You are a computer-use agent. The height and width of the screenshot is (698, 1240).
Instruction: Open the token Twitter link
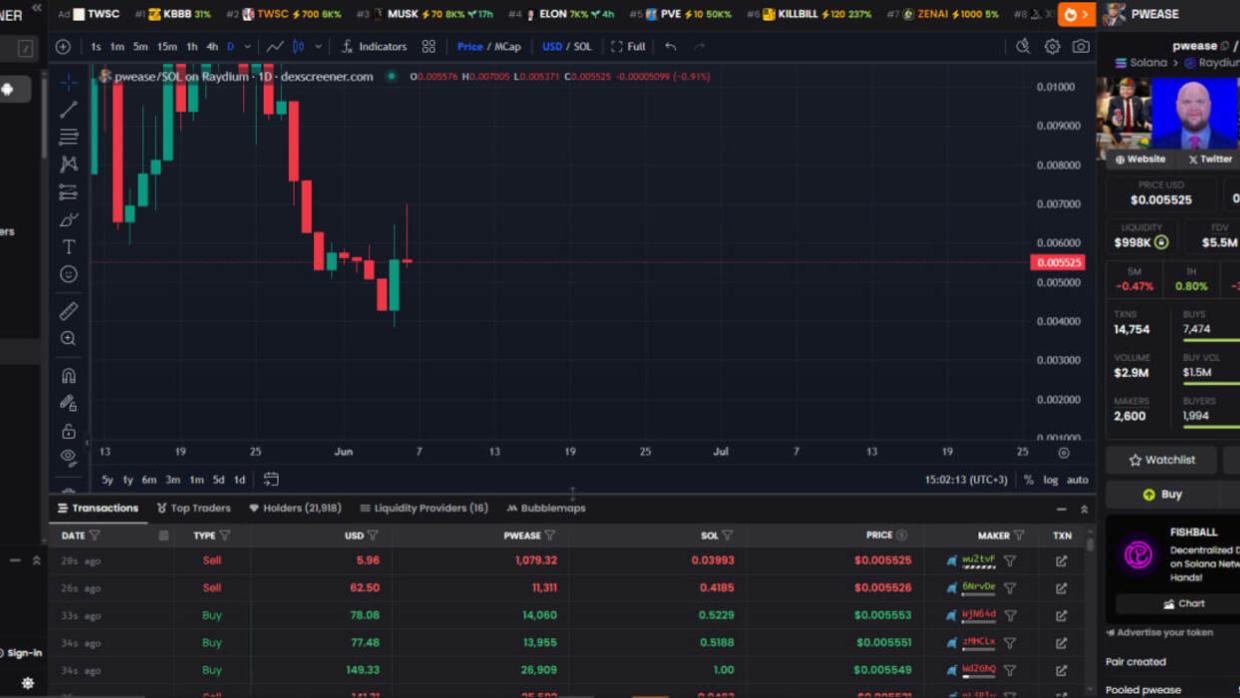pos(1210,159)
